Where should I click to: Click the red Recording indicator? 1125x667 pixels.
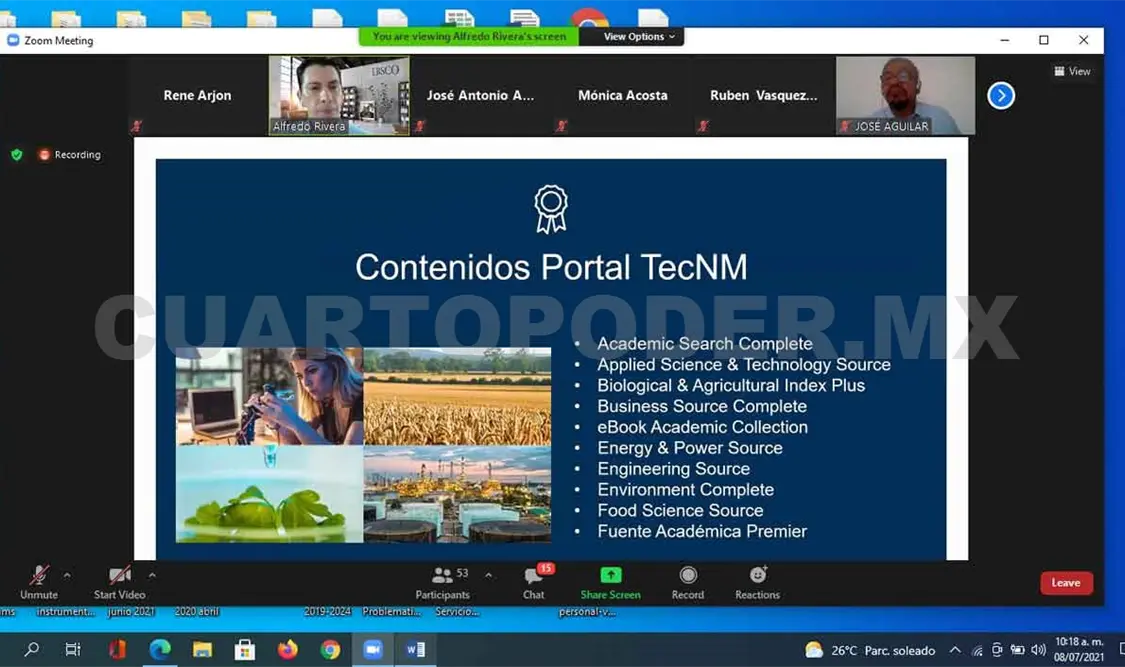click(x=69, y=155)
